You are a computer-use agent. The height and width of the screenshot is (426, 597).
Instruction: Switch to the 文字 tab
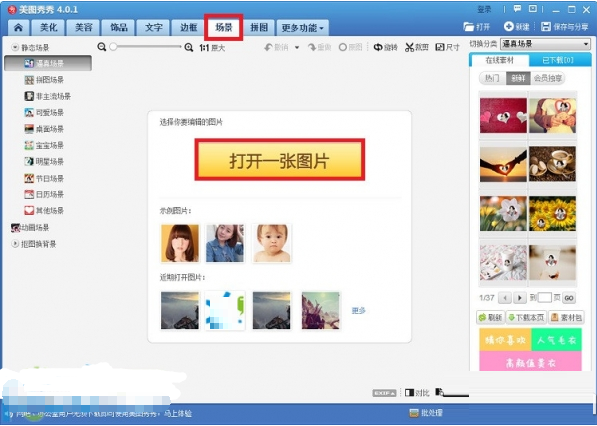(x=154, y=28)
